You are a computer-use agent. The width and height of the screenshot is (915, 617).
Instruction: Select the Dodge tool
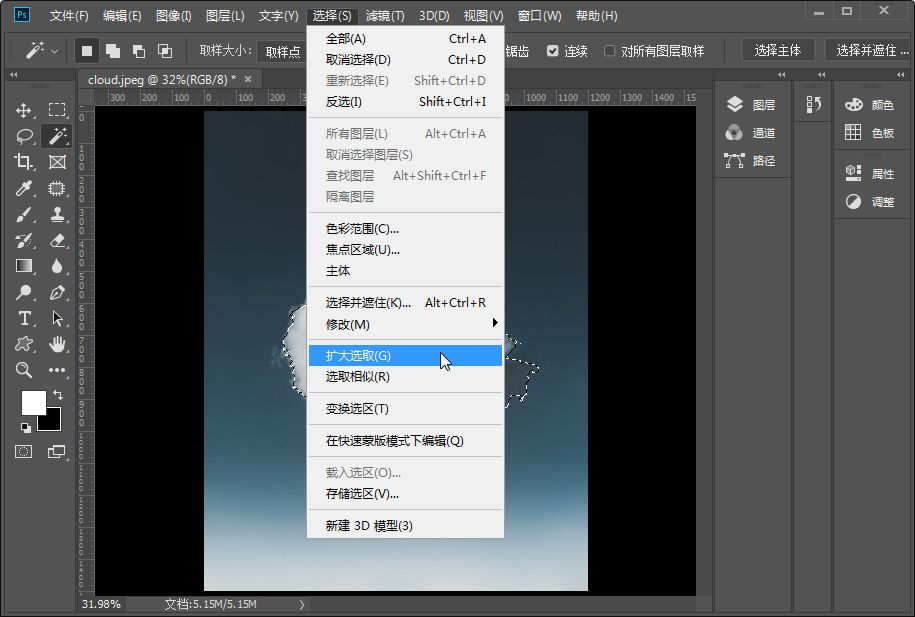click(x=24, y=292)
